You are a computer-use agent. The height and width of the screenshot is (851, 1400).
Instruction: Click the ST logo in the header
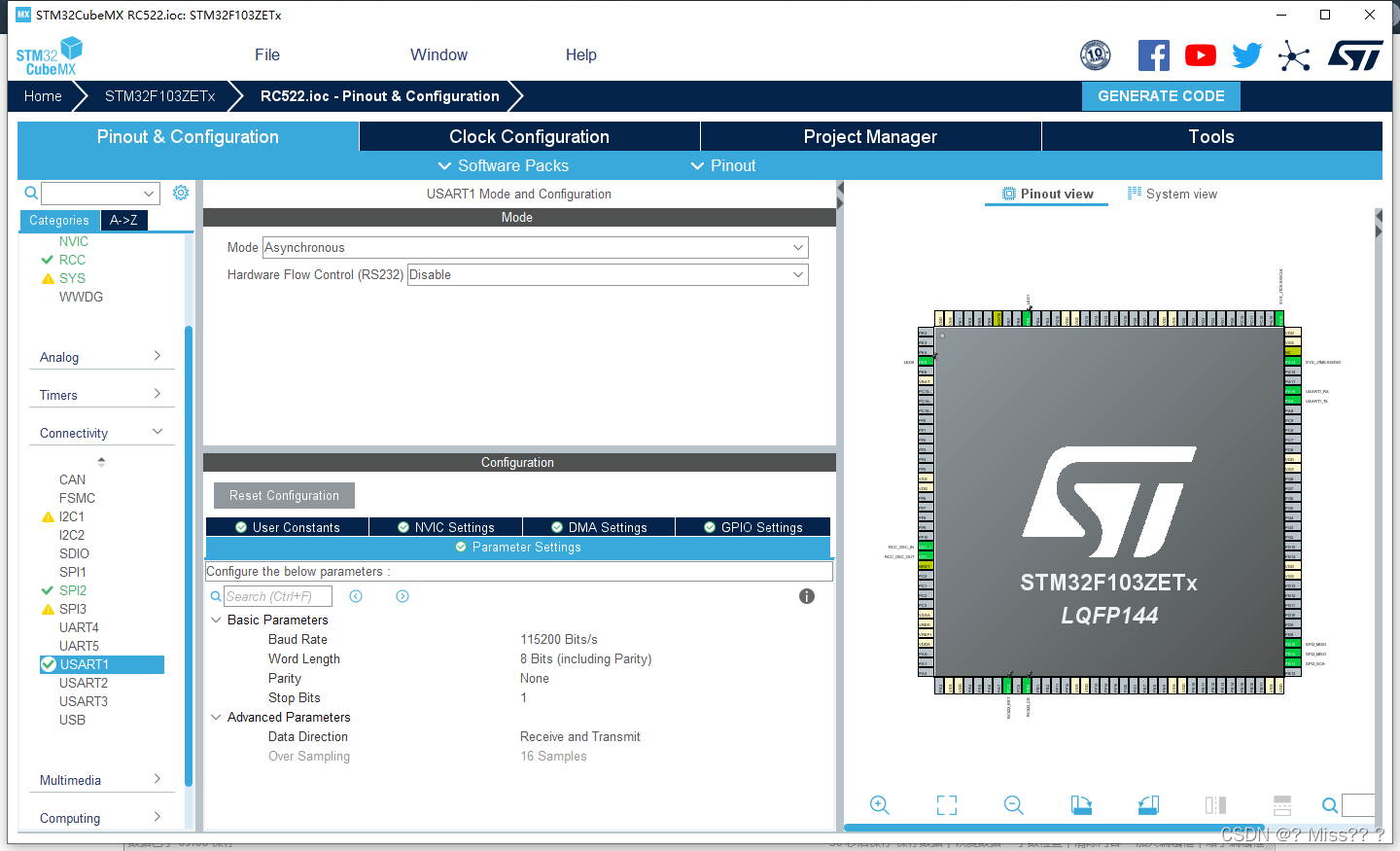click(x=1355, y=55)
